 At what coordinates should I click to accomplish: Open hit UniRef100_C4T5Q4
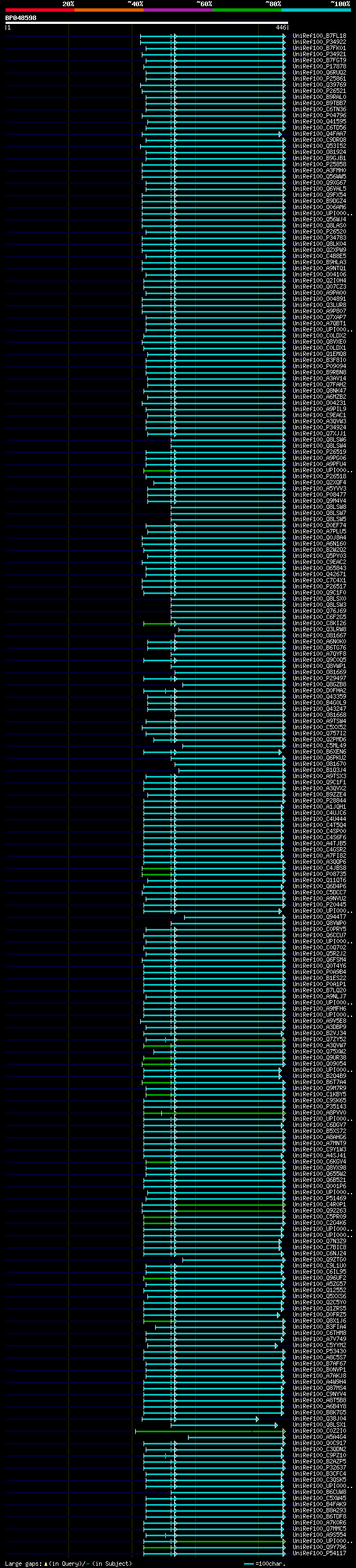[x=319, y=825]
